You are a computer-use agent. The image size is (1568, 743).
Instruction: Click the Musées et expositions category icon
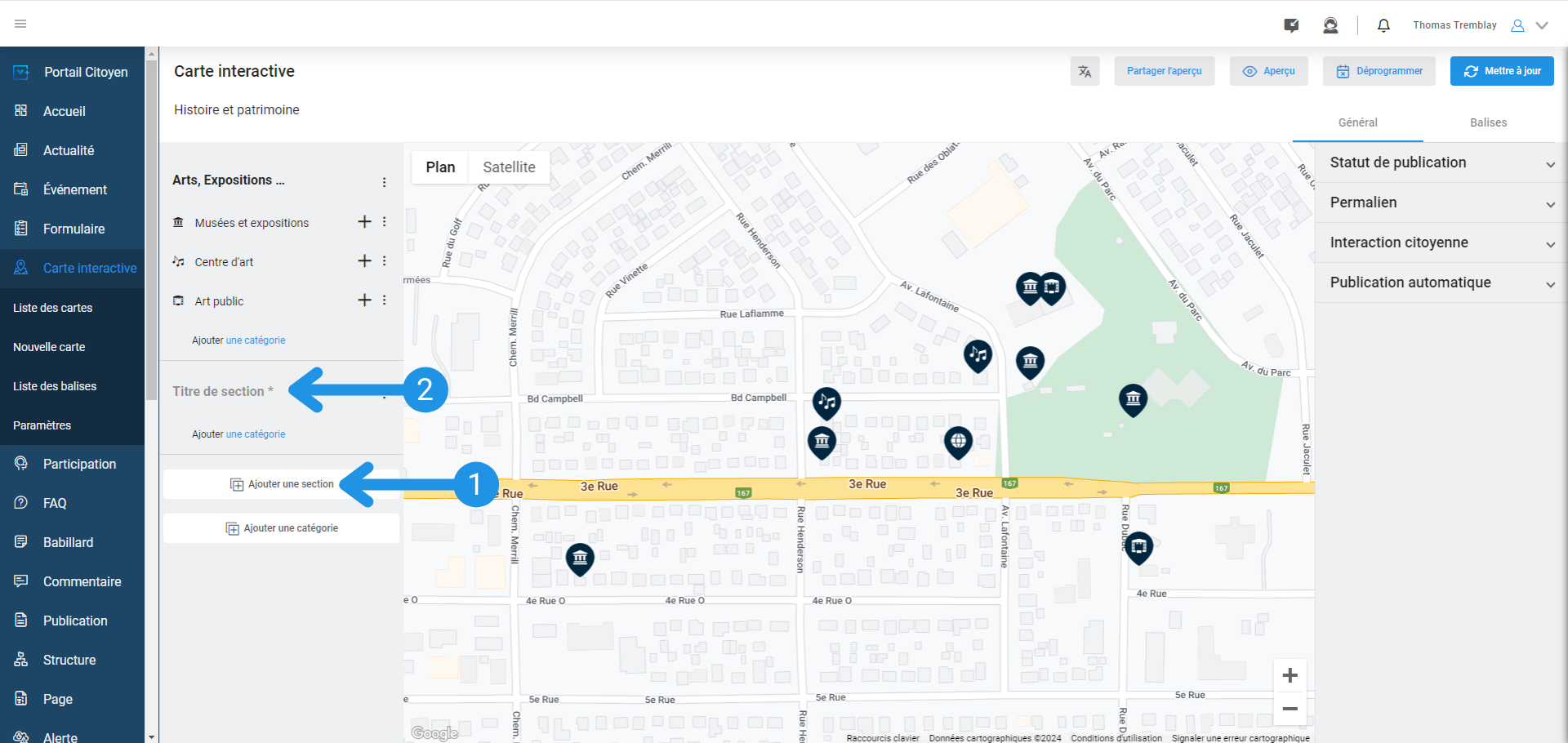click(x=177, y=221)
